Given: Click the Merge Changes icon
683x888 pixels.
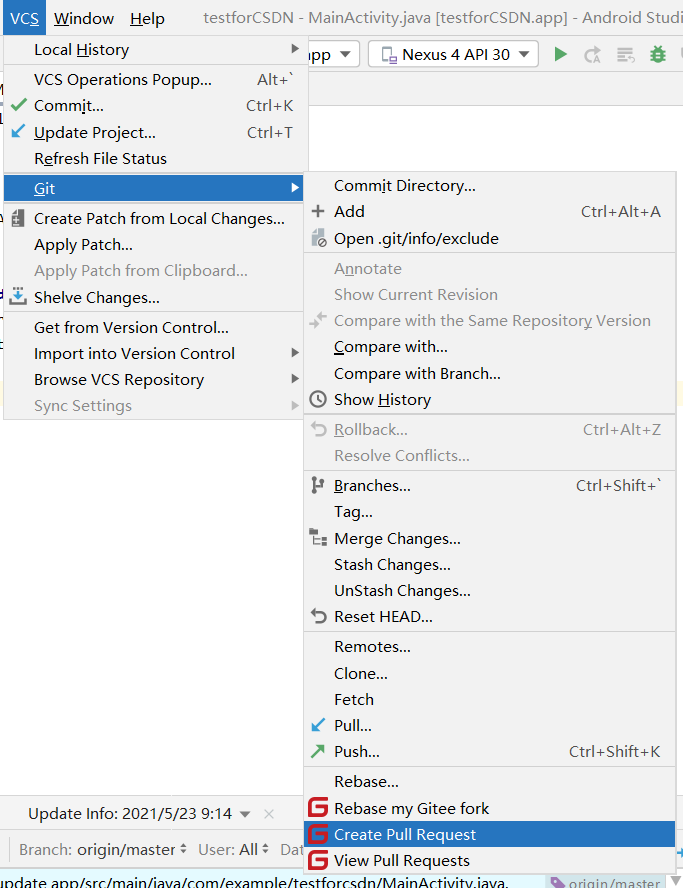Looking at the screenshot, I should coord(318,537).
